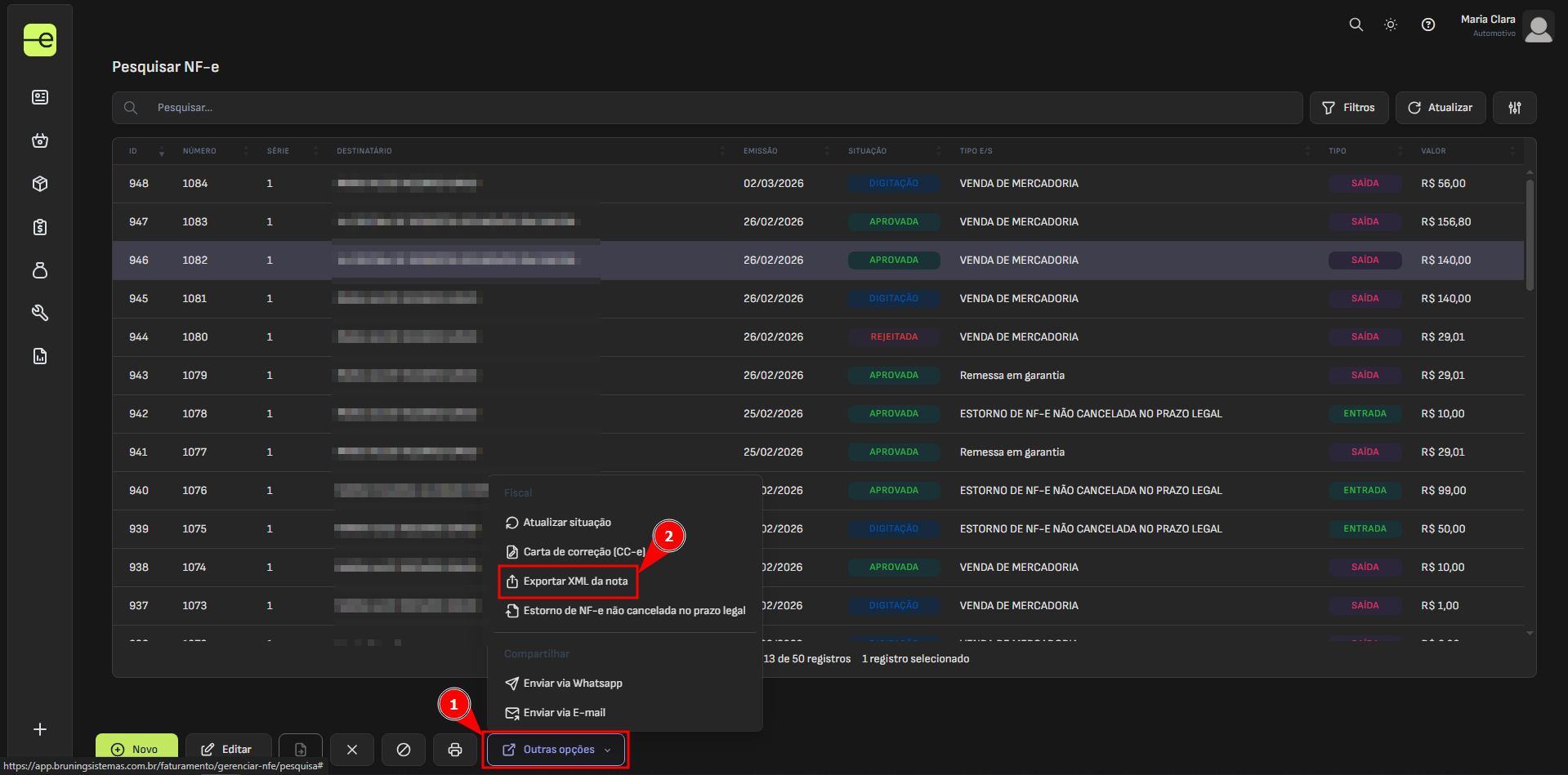The height and width of the screenshot is (775, 1568).
Task: Toggle light/dark theme sun icon
Action: pyautogui.click(x=1390, y=24)
